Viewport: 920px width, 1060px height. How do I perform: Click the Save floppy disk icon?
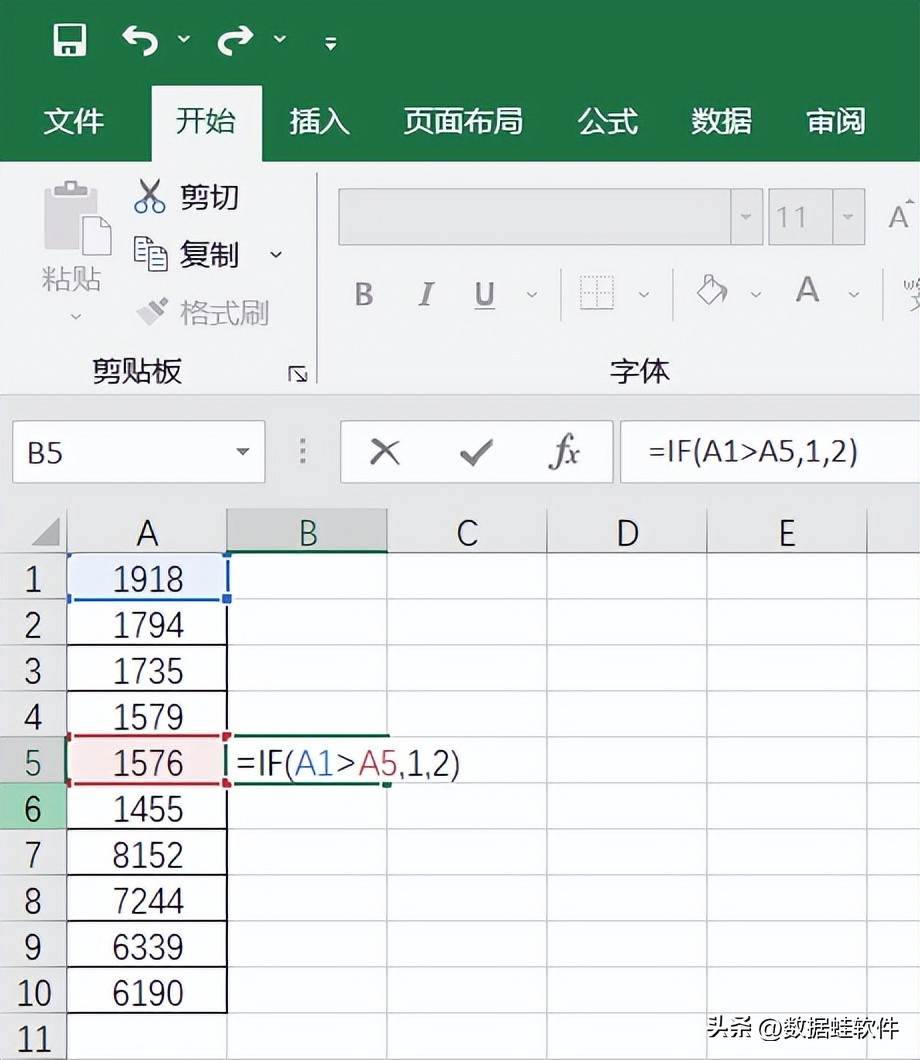[x=69, y=40]
